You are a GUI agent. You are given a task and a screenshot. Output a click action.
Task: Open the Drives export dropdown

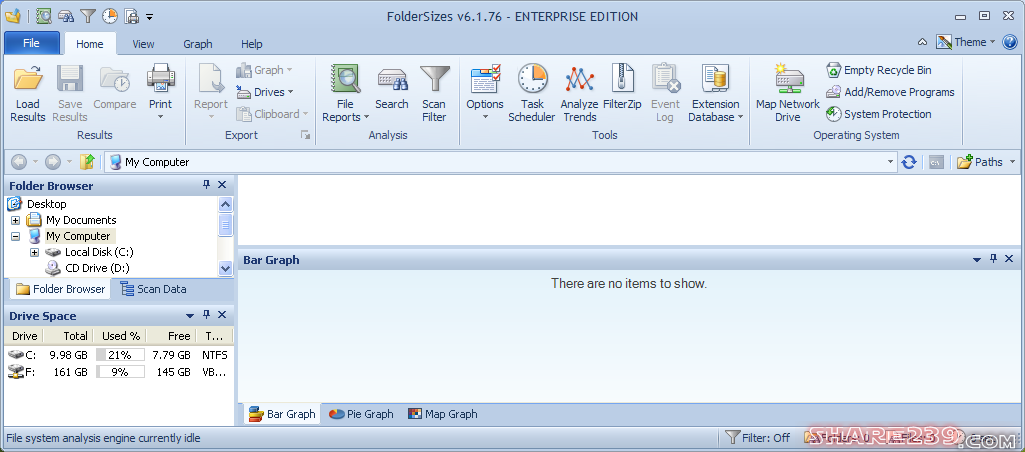coord(265,92)
